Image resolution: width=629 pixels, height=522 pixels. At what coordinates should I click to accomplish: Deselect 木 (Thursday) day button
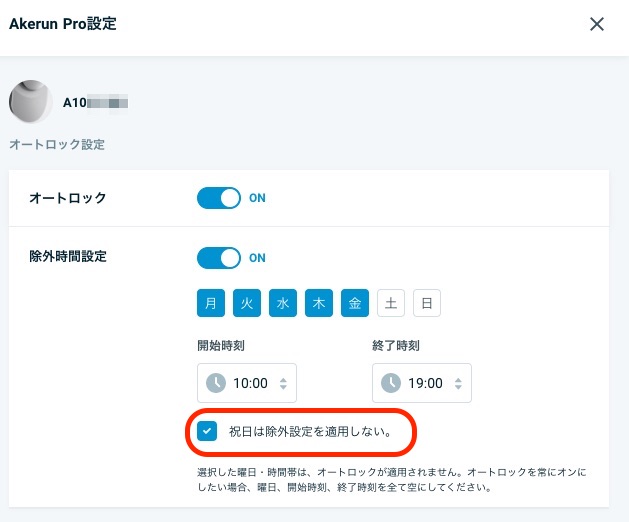[x=319, y=303]
